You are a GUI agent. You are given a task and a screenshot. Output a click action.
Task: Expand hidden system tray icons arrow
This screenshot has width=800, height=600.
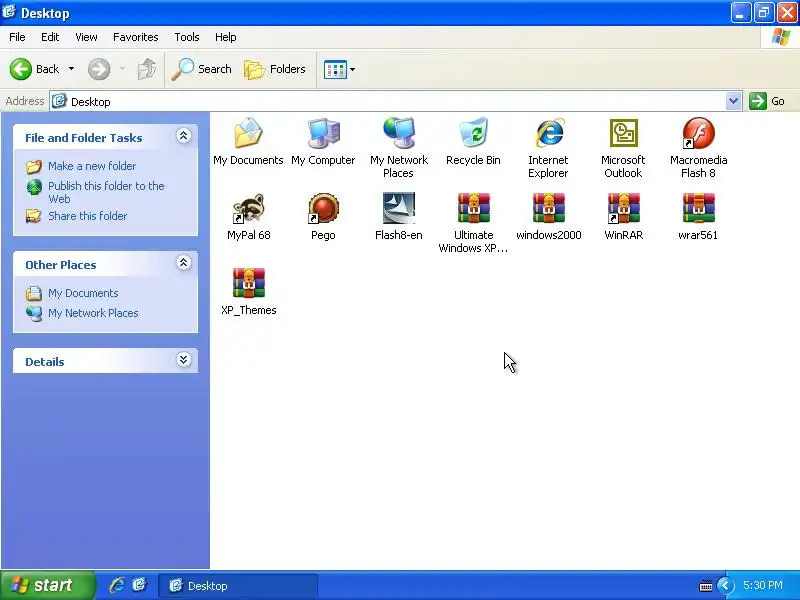coord(725,585)
